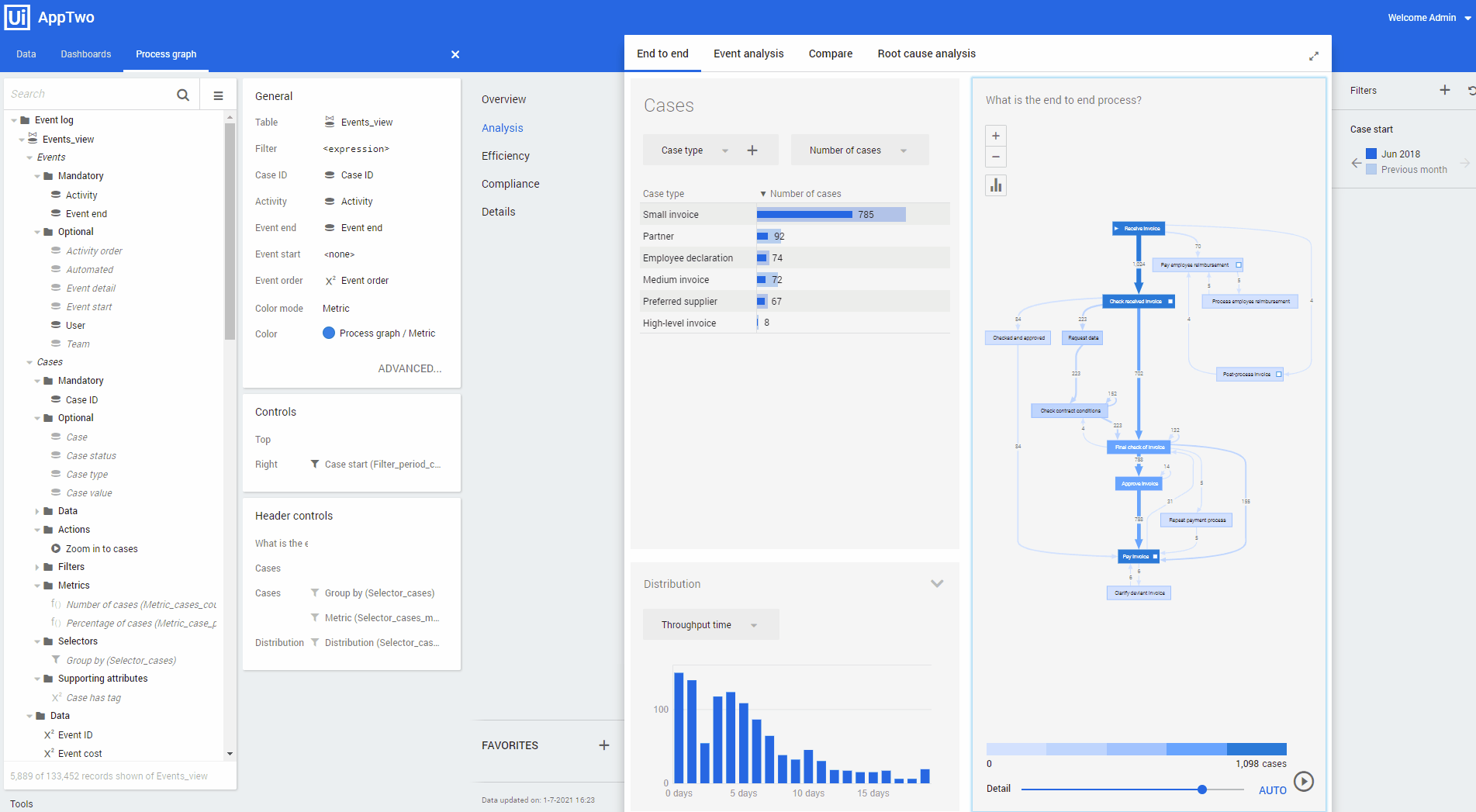The height and width of the screenshot is (812, 1476).
Task: Click the search magnifier icon
Action: point(183,95)
